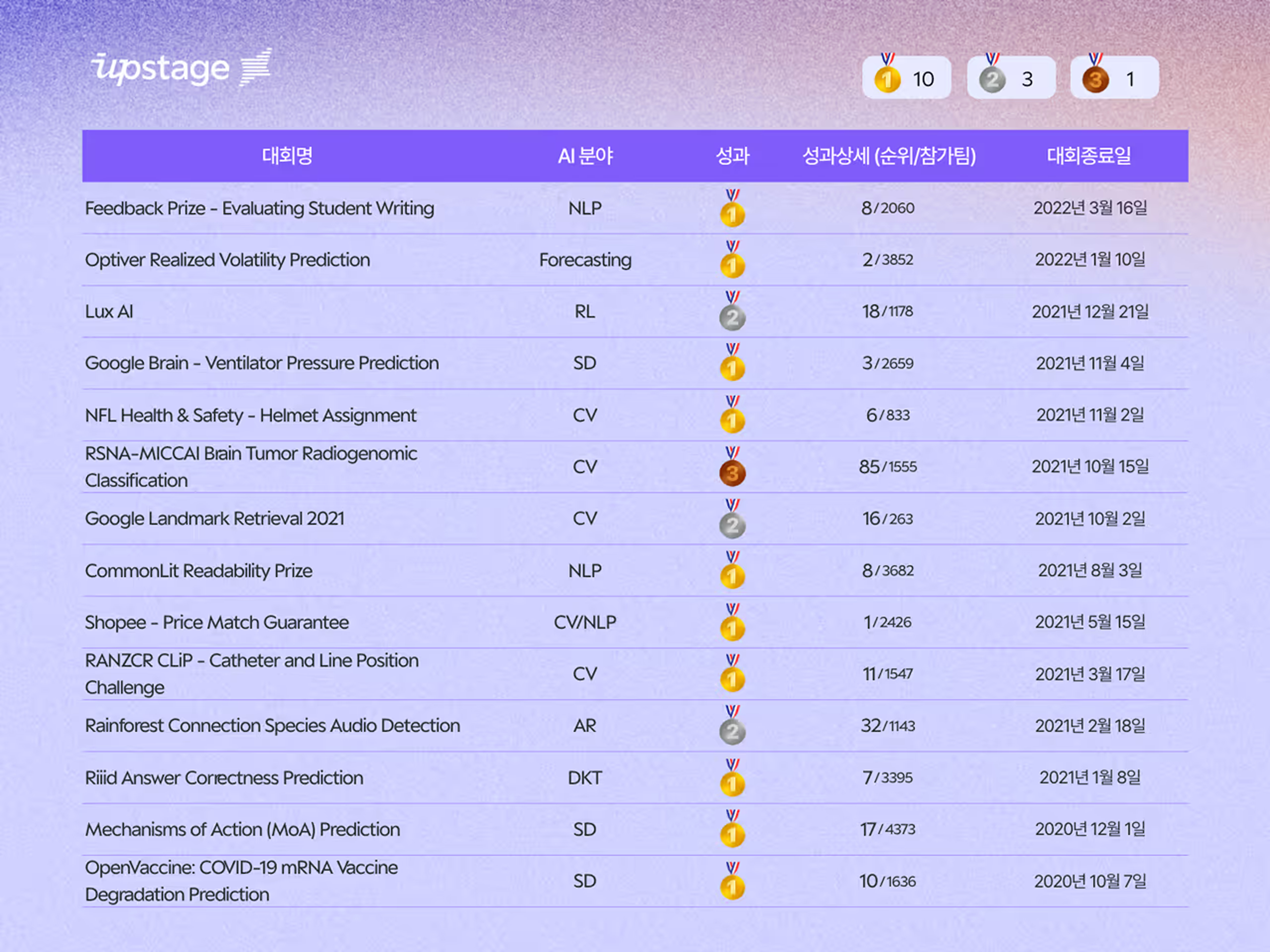Screen dimensions: 1270x952
Task: Click the rank value '2/3852'
Action: click(x=888, y=259)
